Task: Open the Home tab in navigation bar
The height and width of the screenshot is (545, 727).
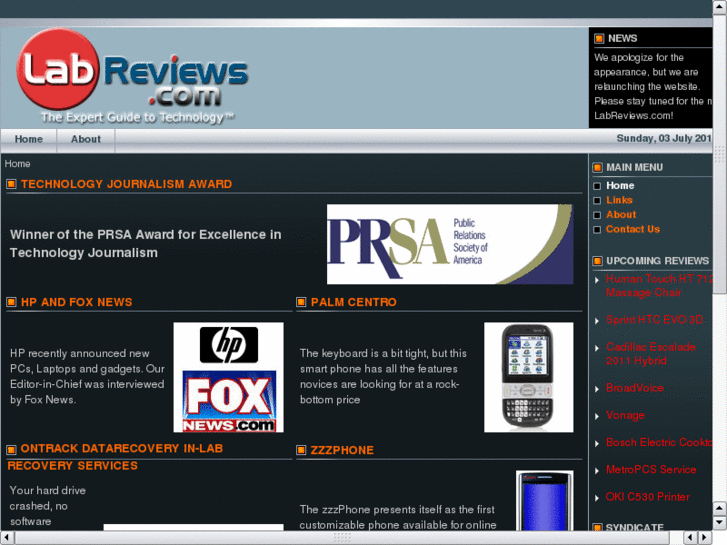Action: coord(29,139)
